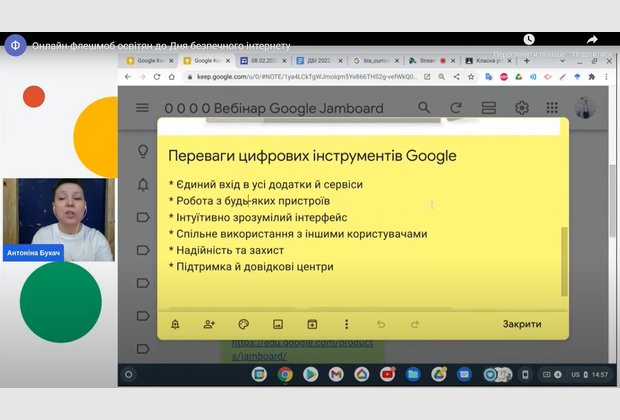Open the Keep main menu hamburger icon
This screenshot has width=620, height=420.
pos(142,108)
